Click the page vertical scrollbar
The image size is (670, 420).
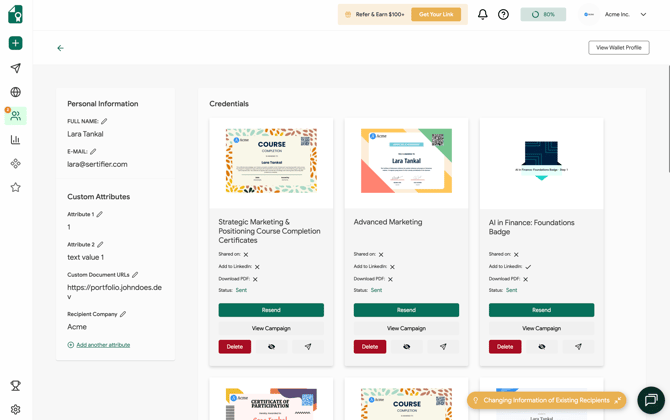668,119
